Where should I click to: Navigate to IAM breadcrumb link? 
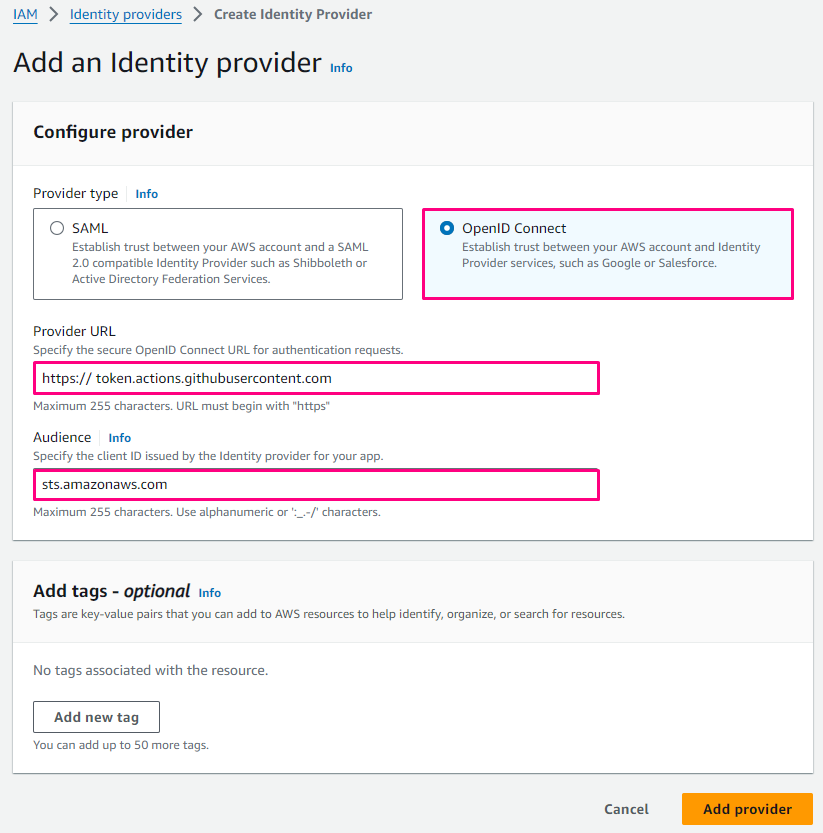[25, 15]
